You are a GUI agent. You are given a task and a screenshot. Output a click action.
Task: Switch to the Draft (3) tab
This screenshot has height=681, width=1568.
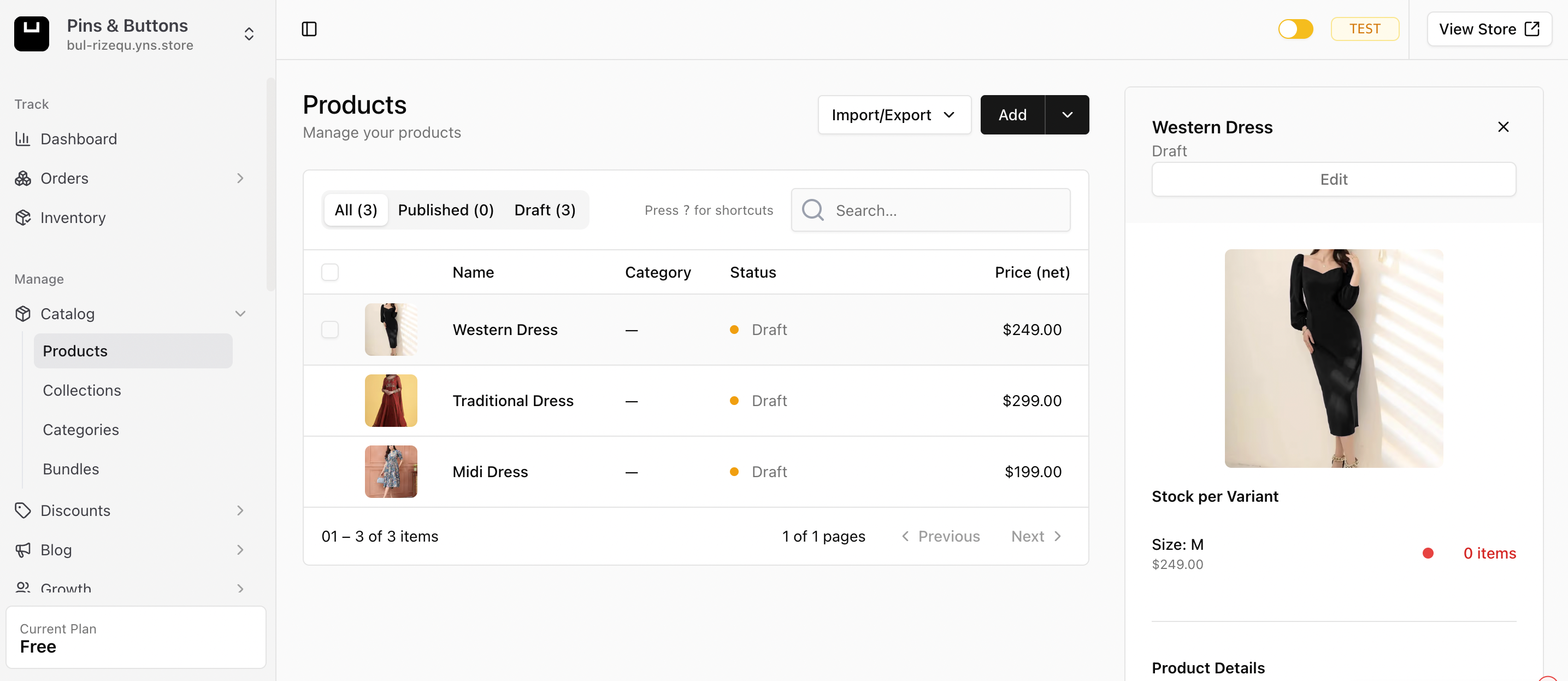[x=544, y=210]
